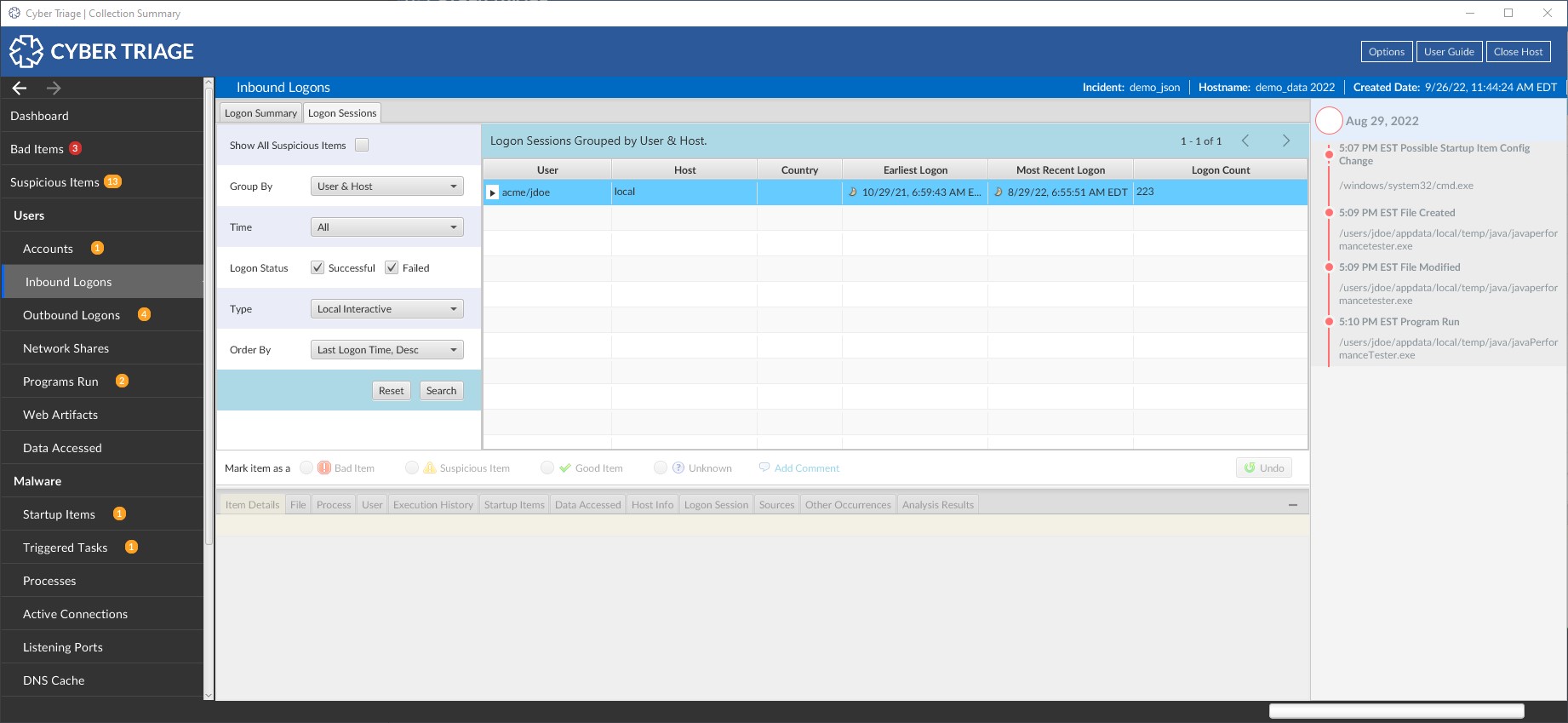
Task: Go to previous page of logon sessions
Action: pos(1245,141)
